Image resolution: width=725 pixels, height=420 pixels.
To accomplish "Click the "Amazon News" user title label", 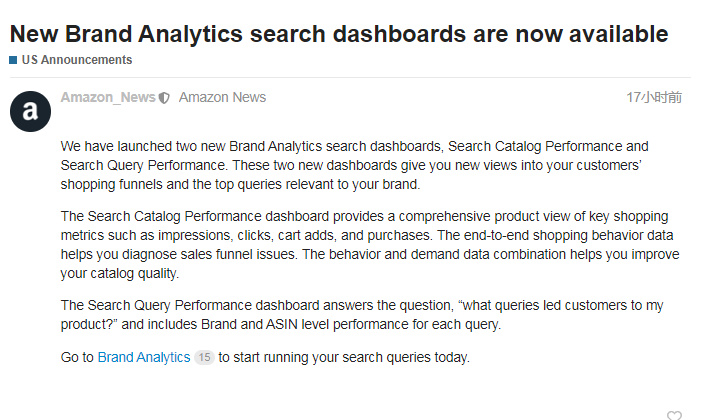I will [x=222, y=97].
